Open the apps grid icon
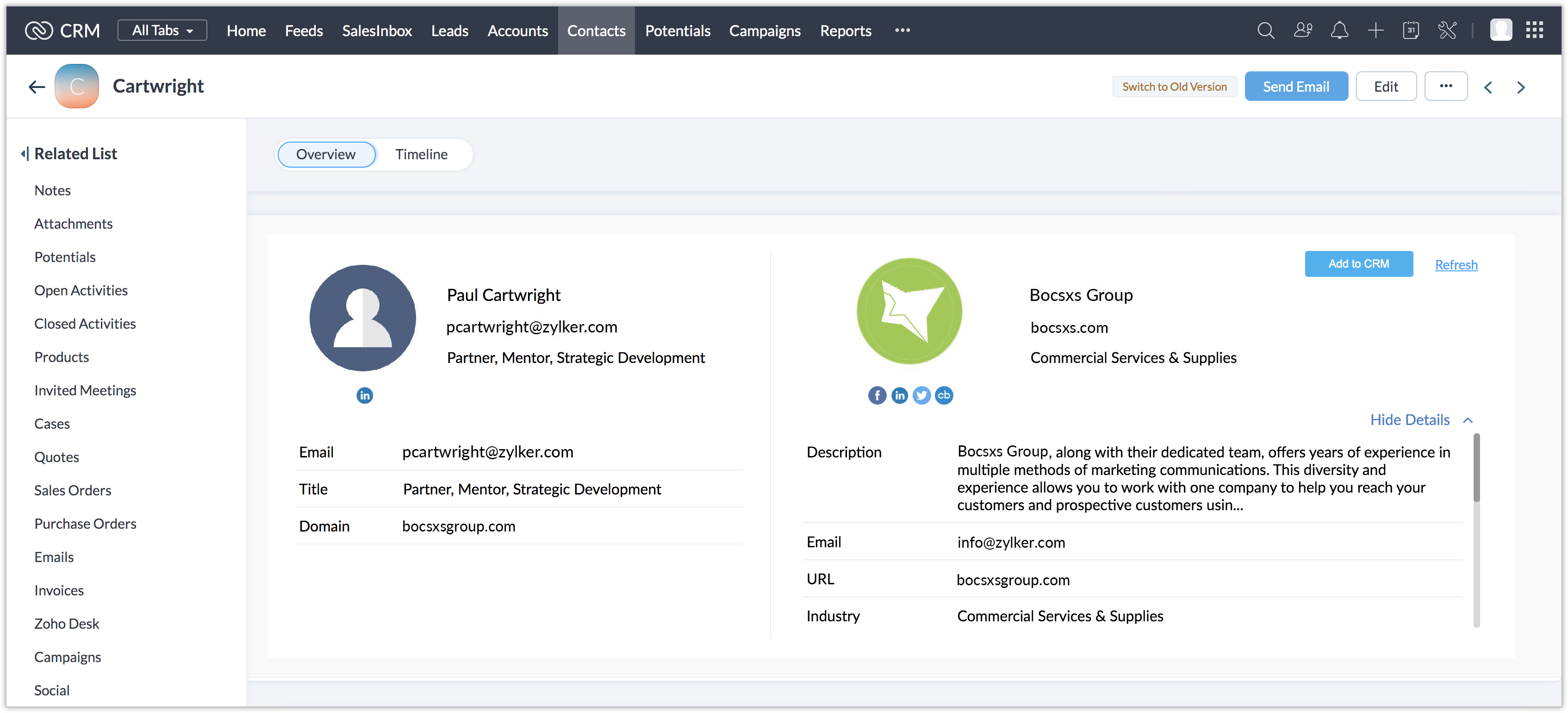This screenshot has width=1568, height=713. 1534,31
